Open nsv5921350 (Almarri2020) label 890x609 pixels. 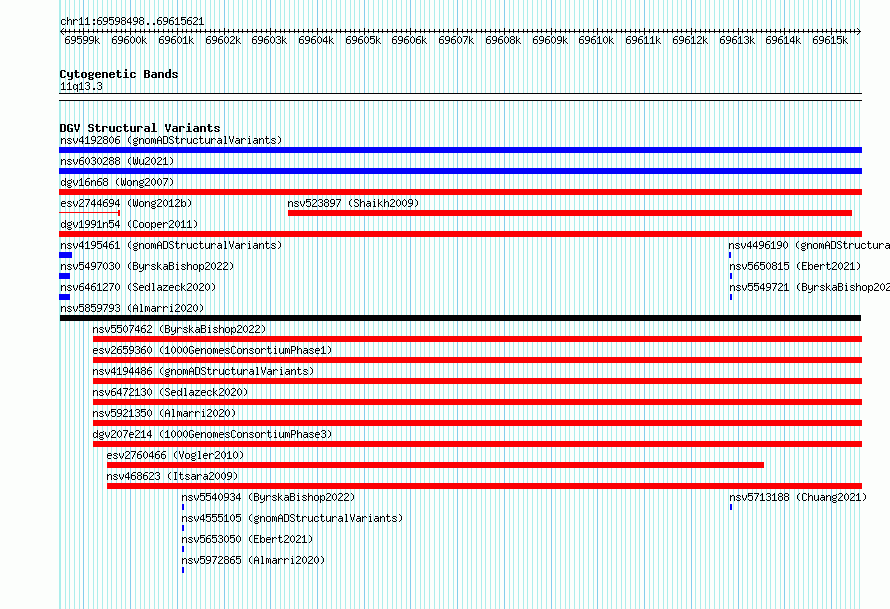[164, 413]
